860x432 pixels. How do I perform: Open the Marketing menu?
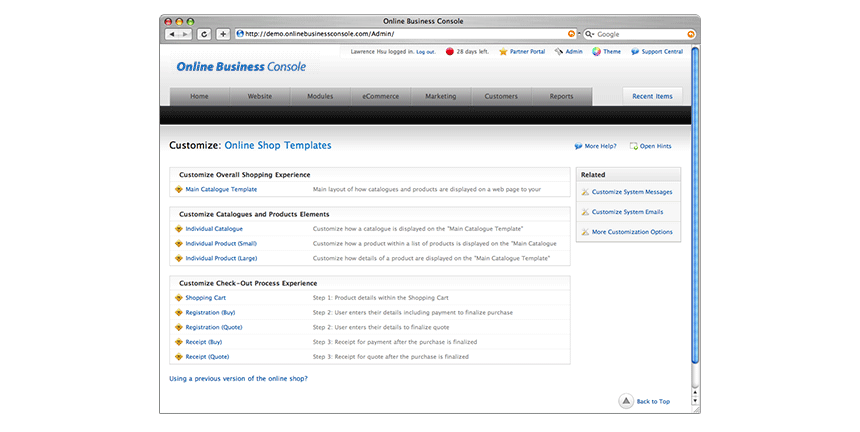tap(440, 97)
